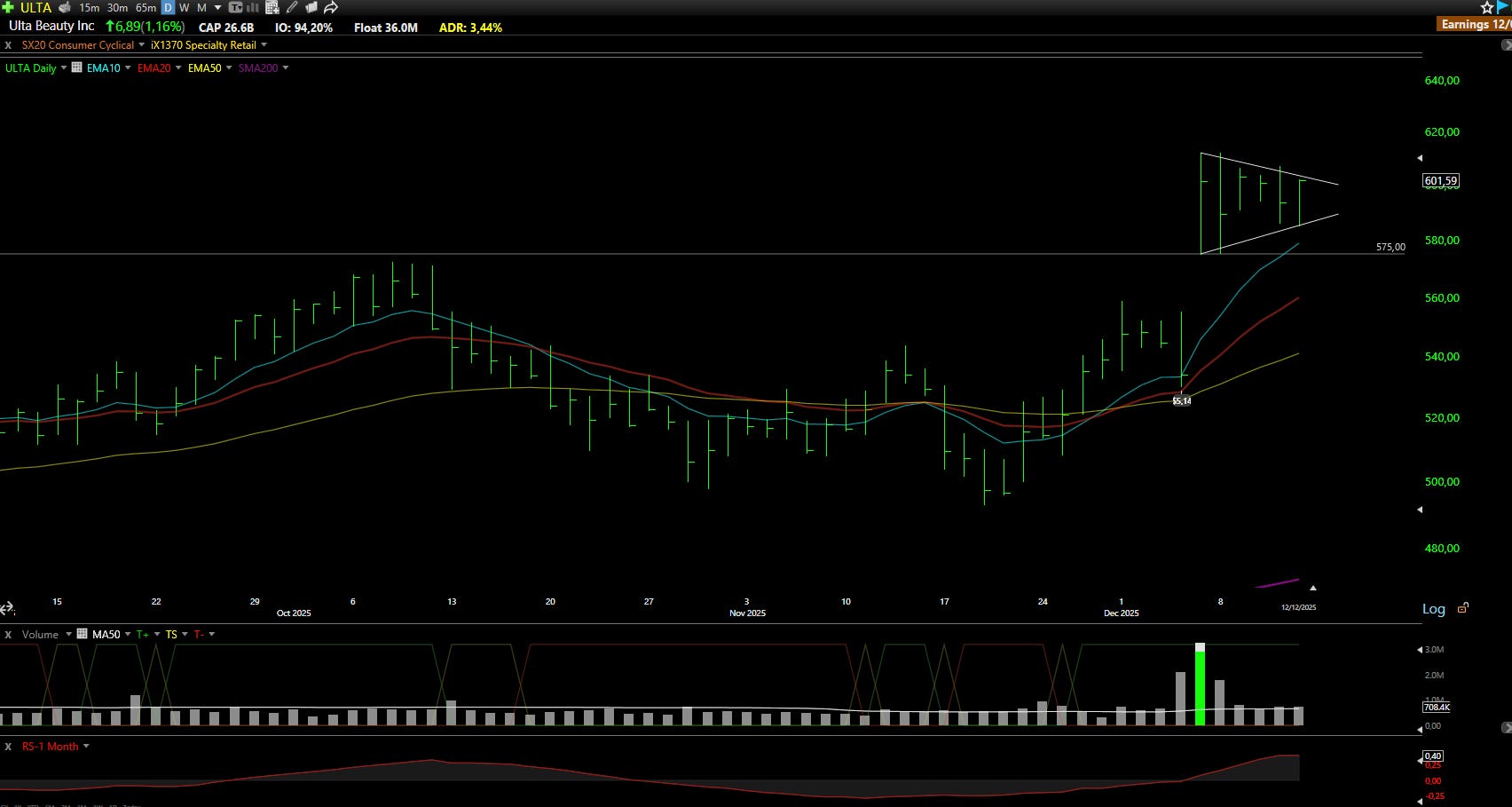This screenshot has width=1512, height=807.
Task: Click the CAP 26.6B value
Action: [226, 28]
